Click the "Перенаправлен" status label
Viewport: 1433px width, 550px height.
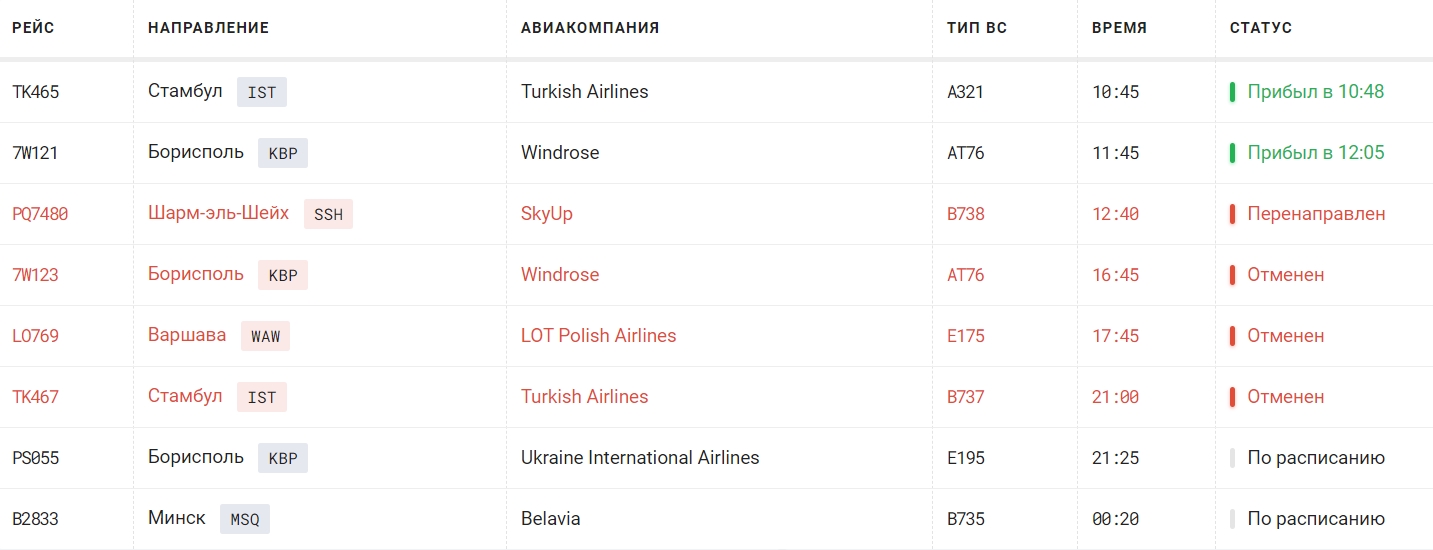click(1316, 214)
